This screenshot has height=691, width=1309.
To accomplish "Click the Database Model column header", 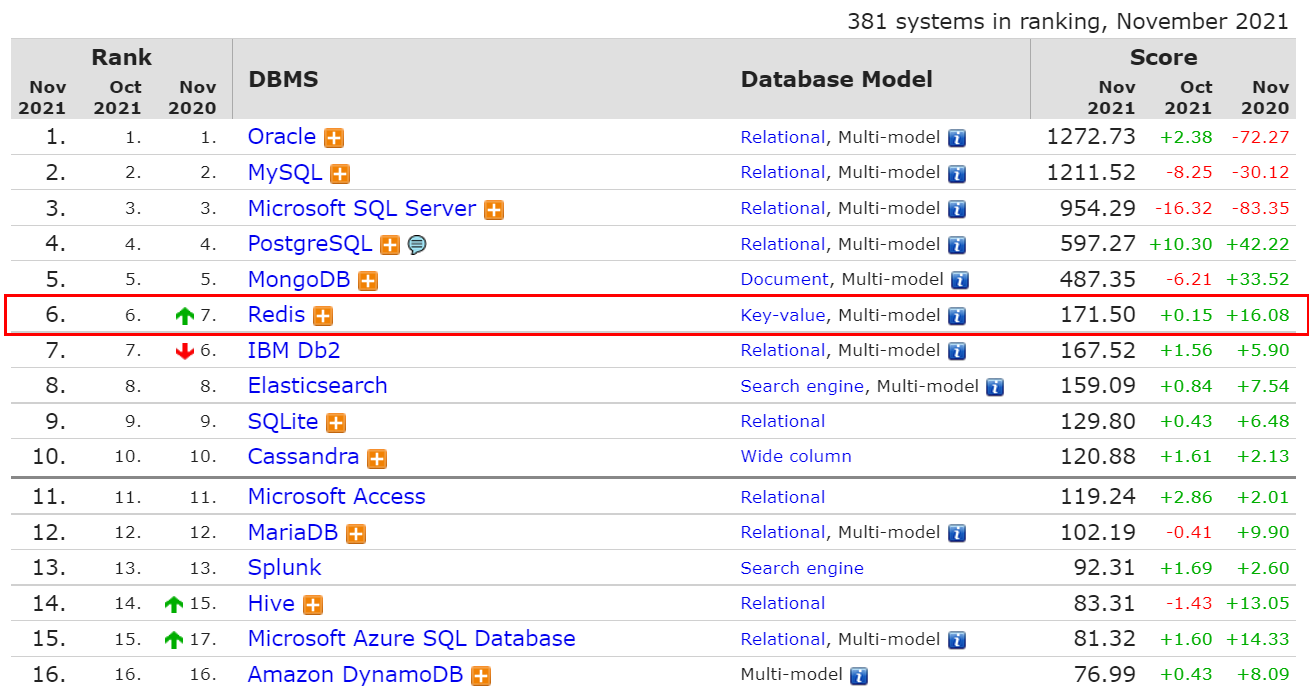I will tap(836, 79).
